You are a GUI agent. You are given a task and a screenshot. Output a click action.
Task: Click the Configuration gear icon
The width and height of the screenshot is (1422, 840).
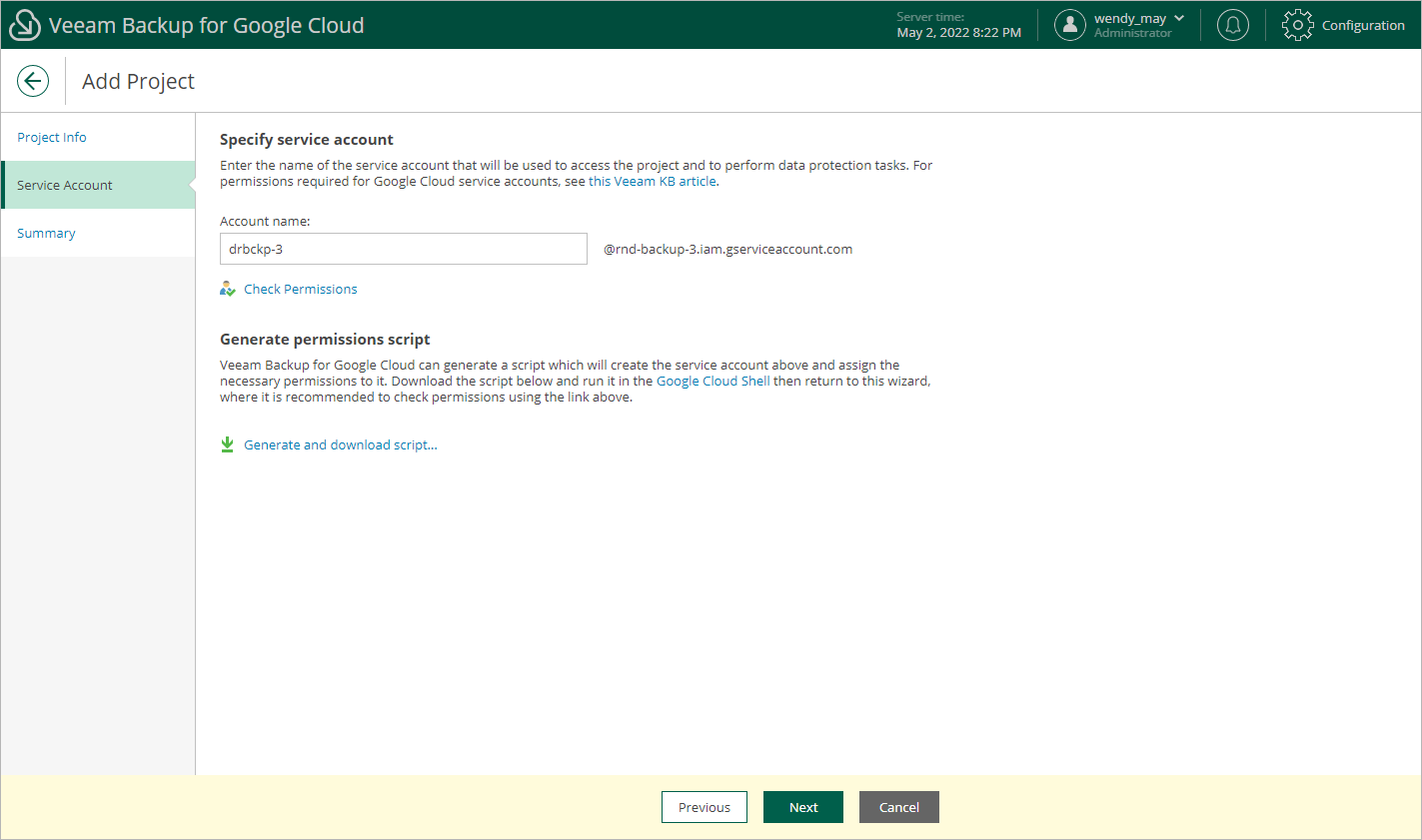pyautogui.click(x=1298, y=25)
